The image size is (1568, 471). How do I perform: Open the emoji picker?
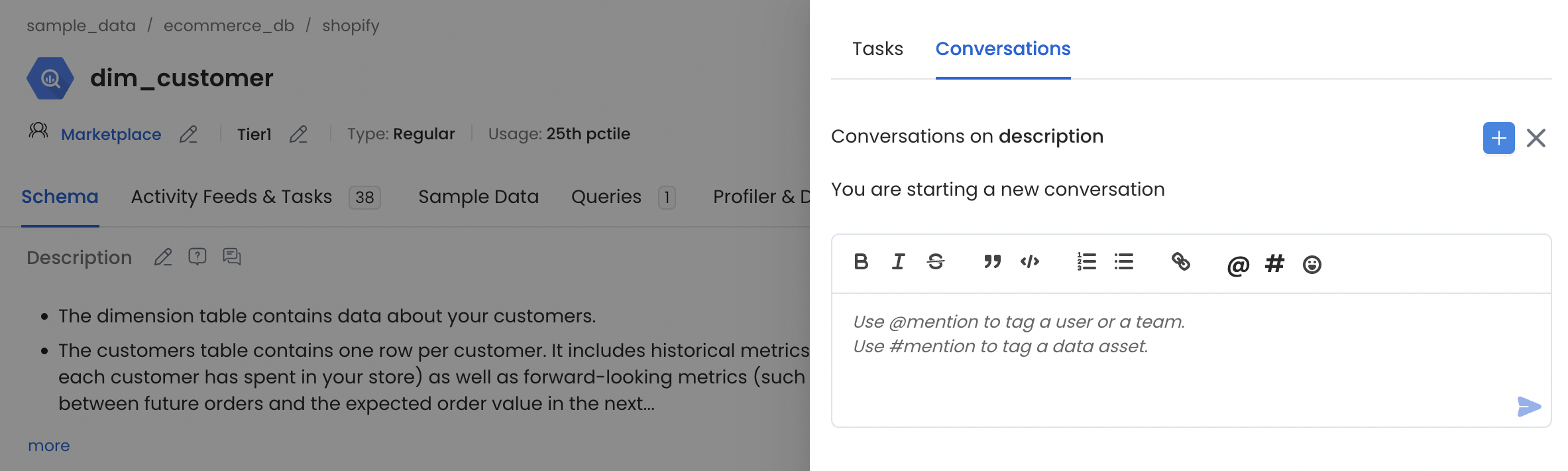click(x=1312, y=264)
